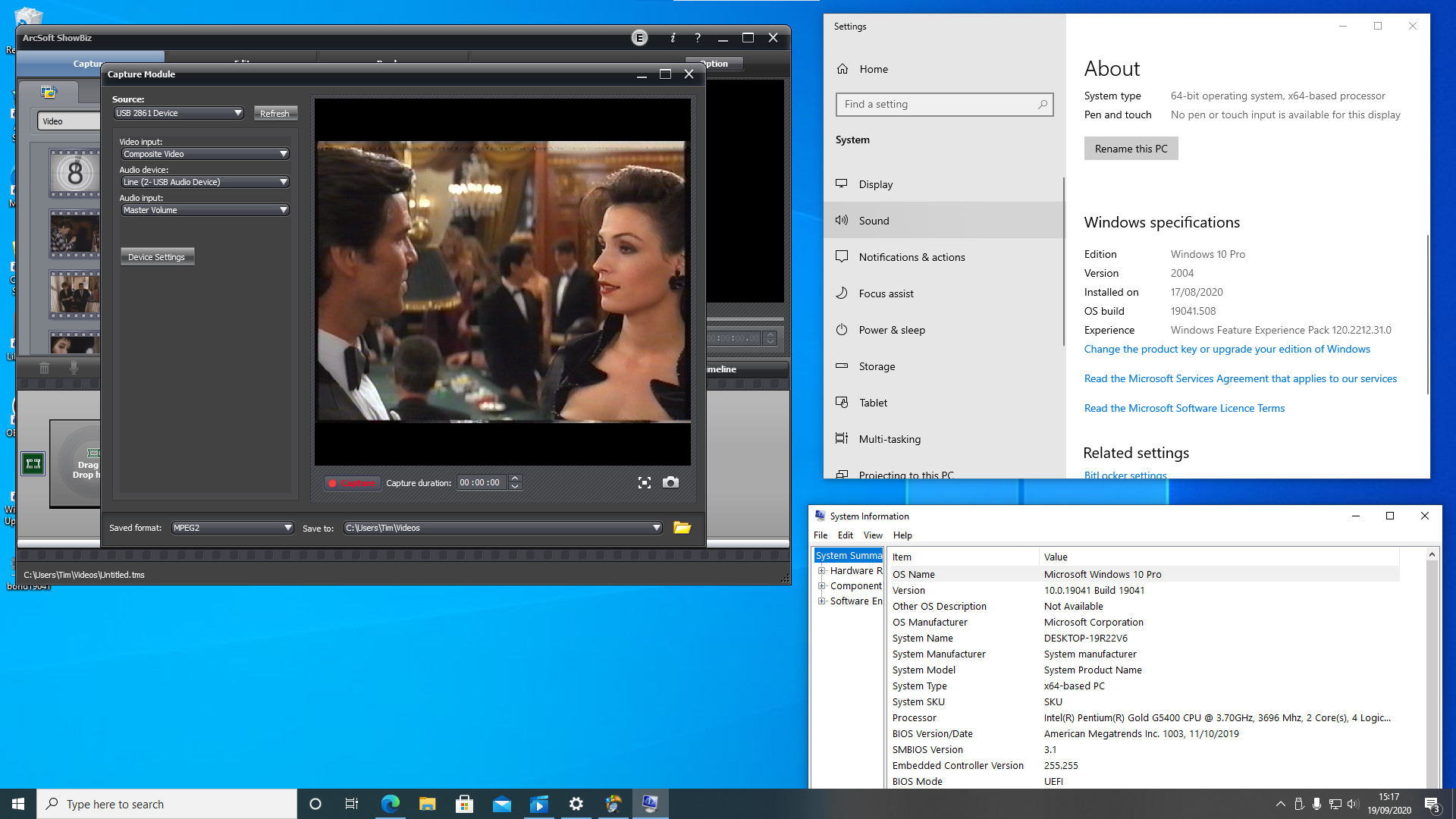Screen dimensions: 1456x819
Task: Click the taskbar search box
Action: [167, 804]
